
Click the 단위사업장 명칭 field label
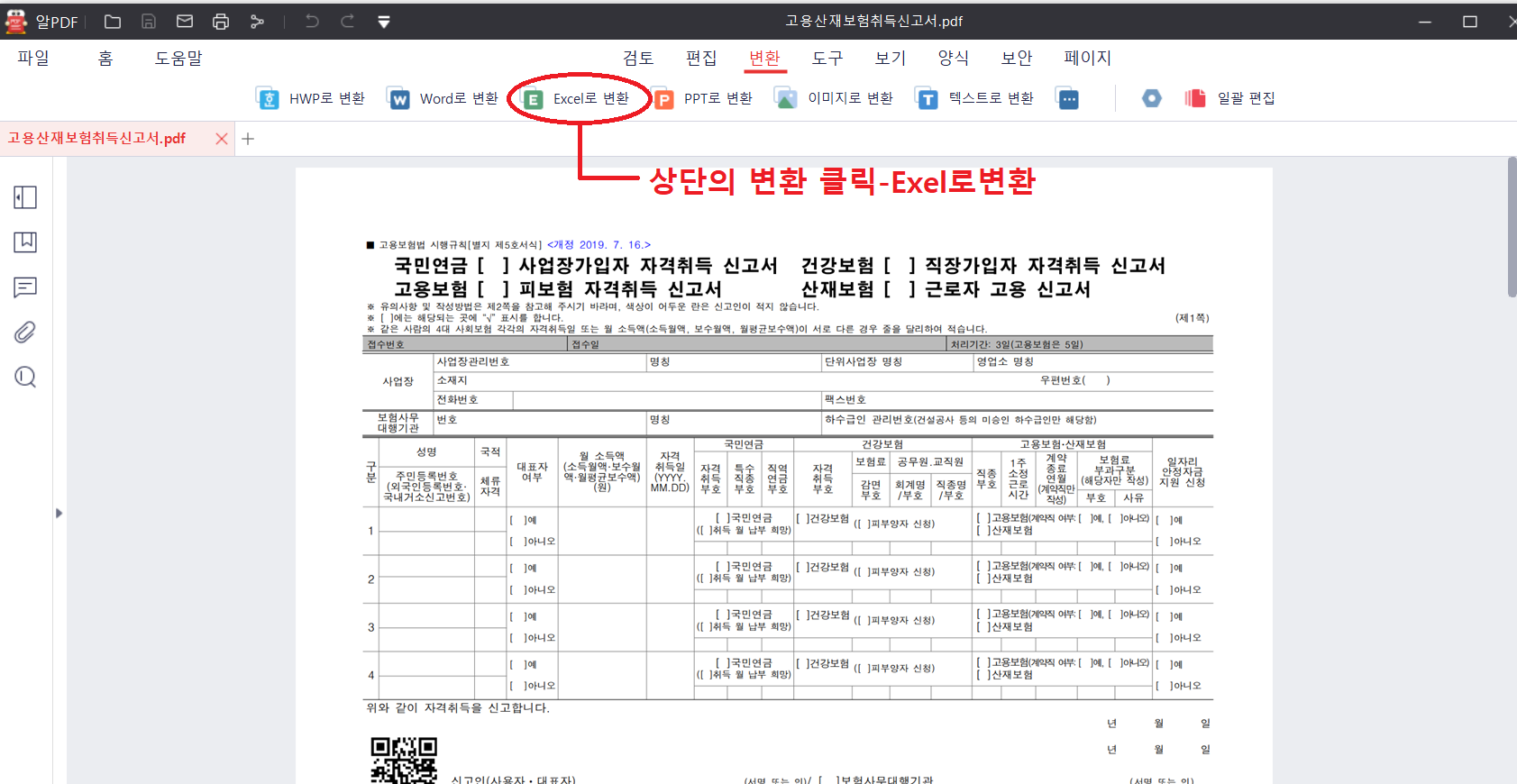(x=864, y=361)
